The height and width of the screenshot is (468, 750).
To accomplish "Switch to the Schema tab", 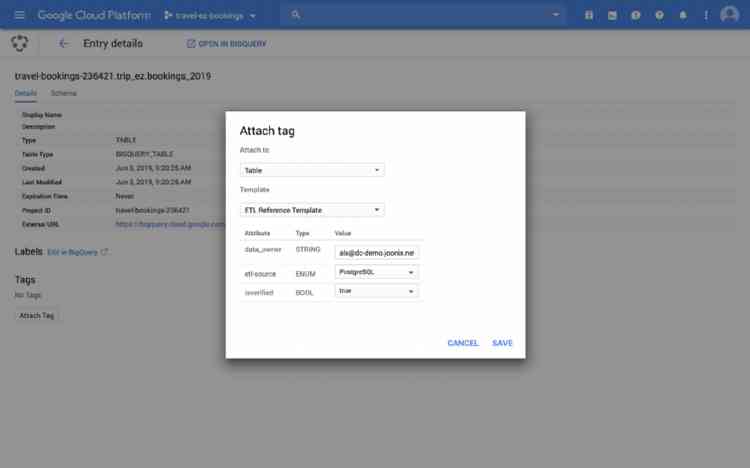I will click(x=64, y=93).
